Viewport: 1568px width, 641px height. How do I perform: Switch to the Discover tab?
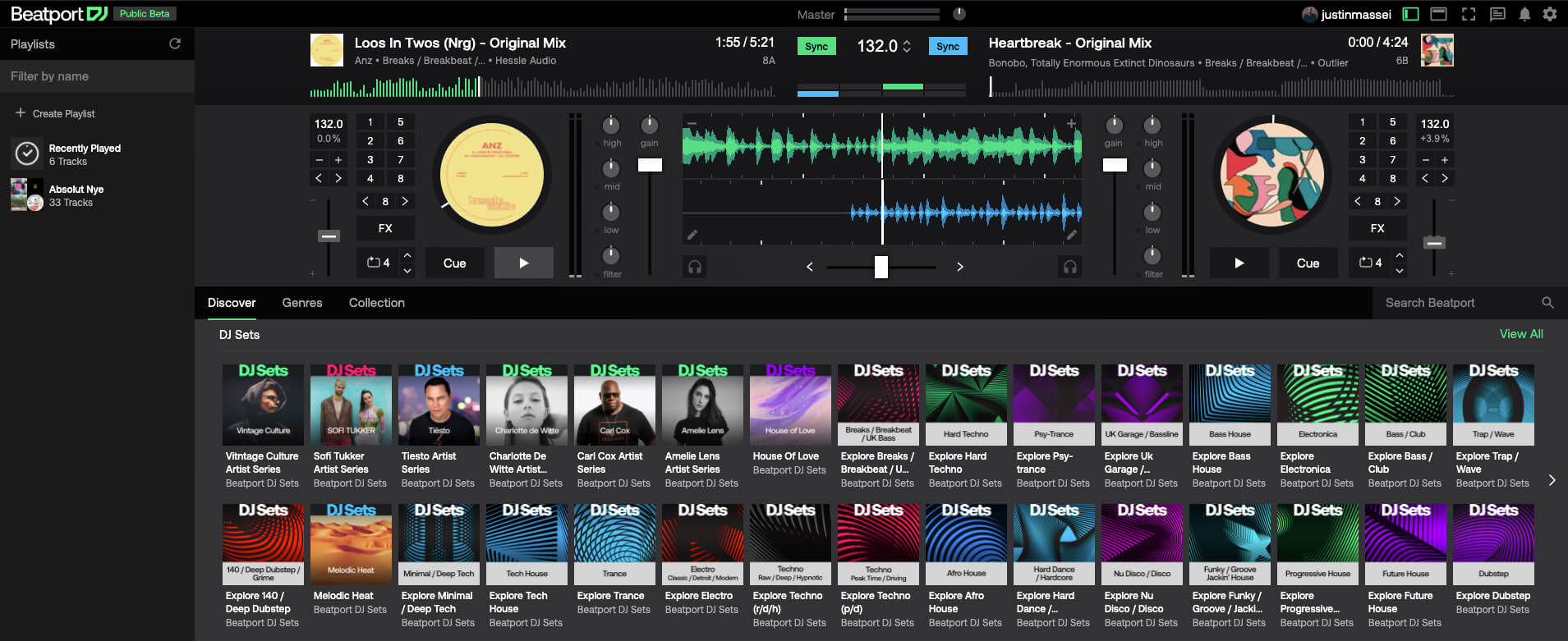(232, 303)
